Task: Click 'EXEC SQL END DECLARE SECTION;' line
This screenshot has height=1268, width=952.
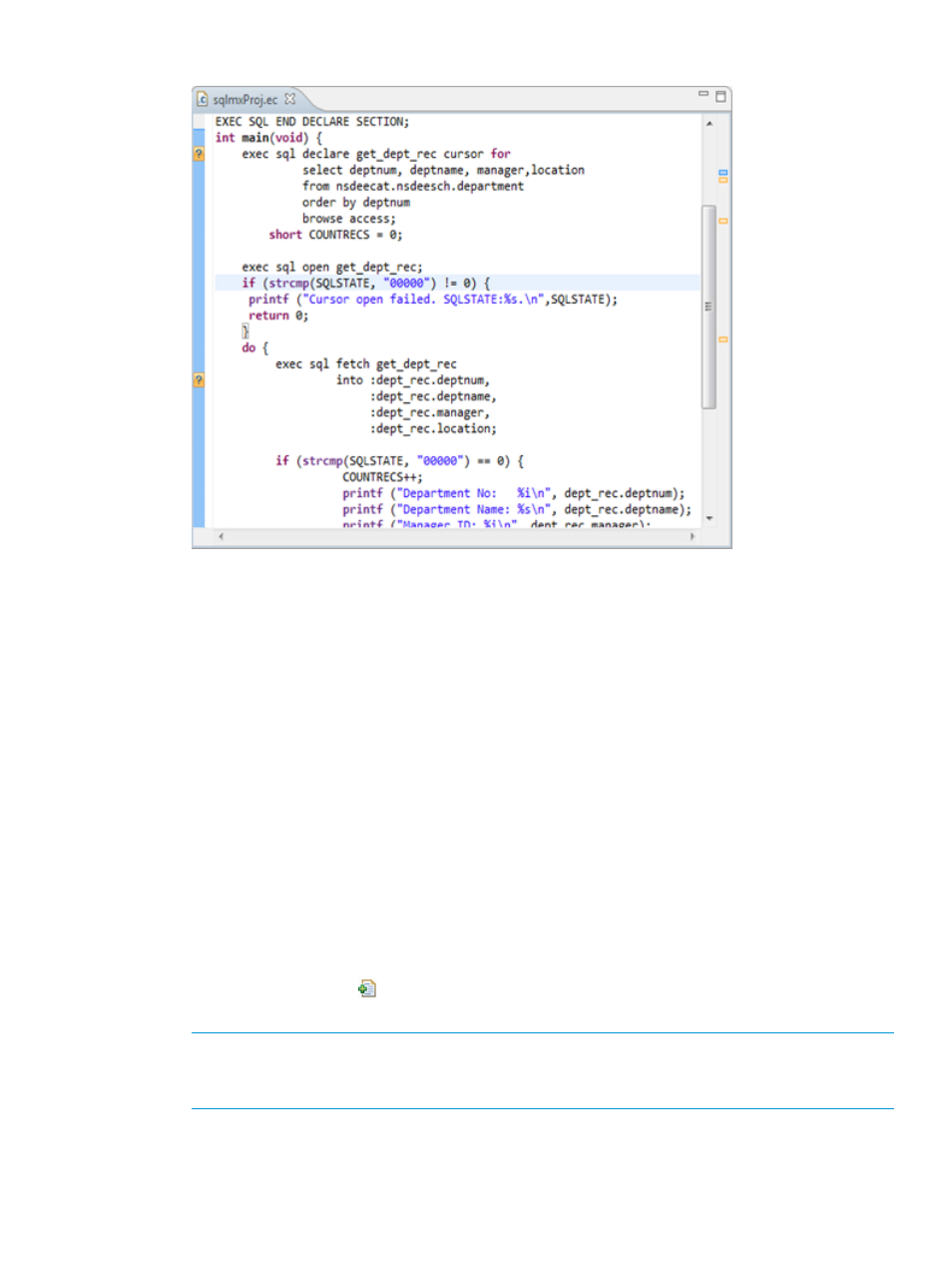Action: pyautogui.click(x=312, y=122)
